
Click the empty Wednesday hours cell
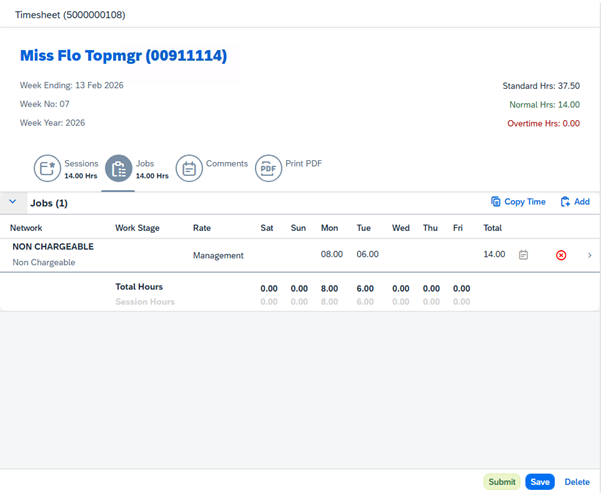click(400, 255)
